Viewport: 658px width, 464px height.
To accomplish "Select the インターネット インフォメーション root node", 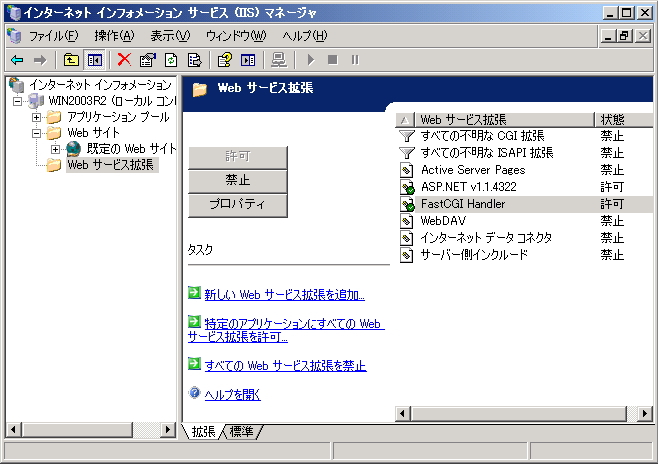I will (x=100, y=85).
